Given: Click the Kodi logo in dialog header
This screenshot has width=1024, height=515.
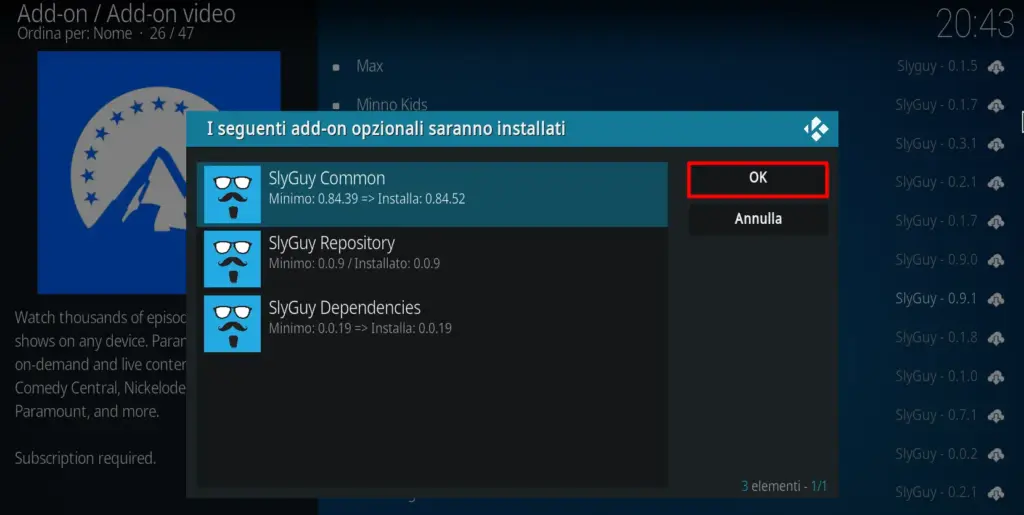Looking at the screenshot, I should [x=816, y=129].
